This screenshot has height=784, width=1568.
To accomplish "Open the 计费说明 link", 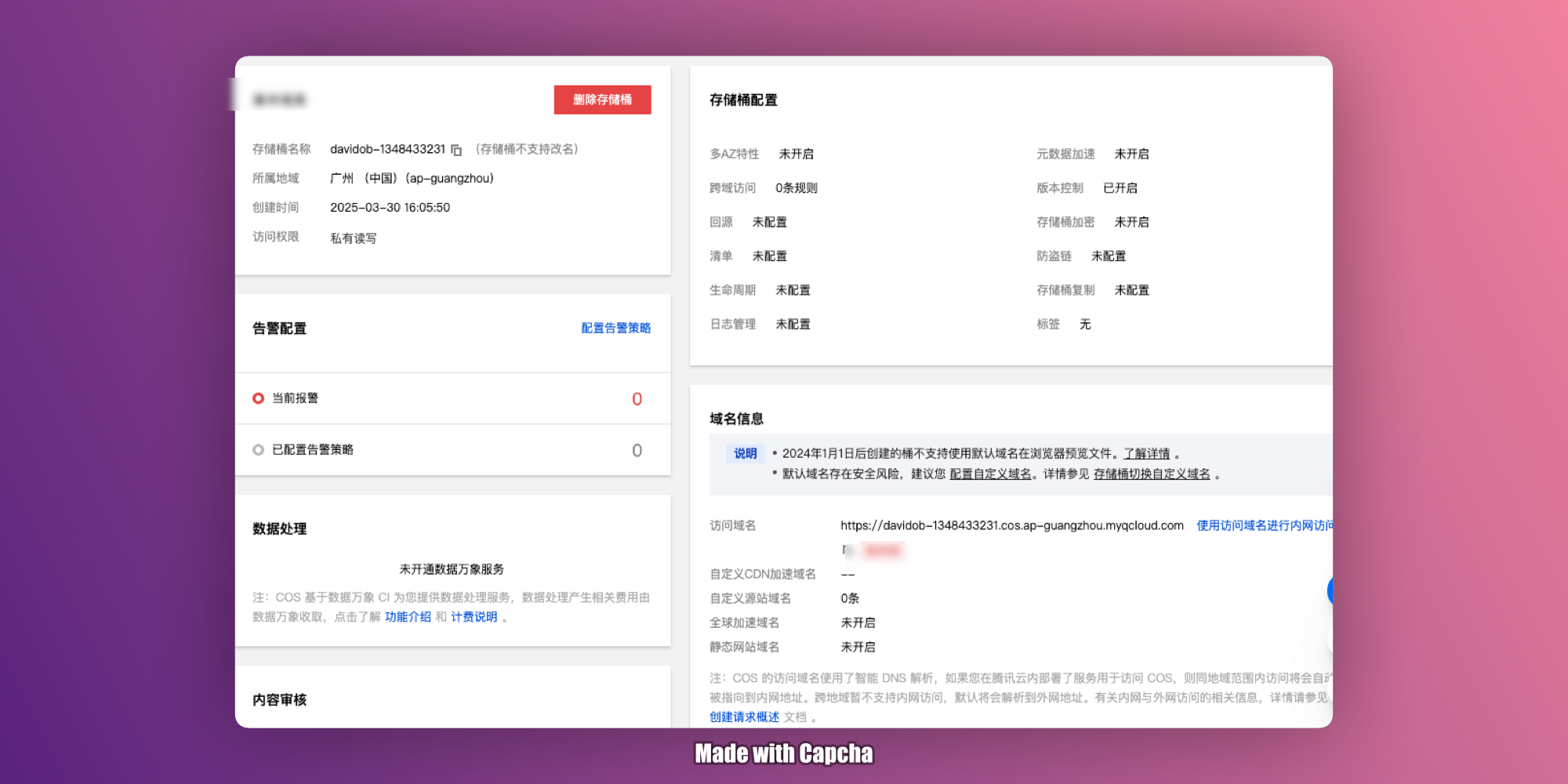I will [x=474, y=617].
